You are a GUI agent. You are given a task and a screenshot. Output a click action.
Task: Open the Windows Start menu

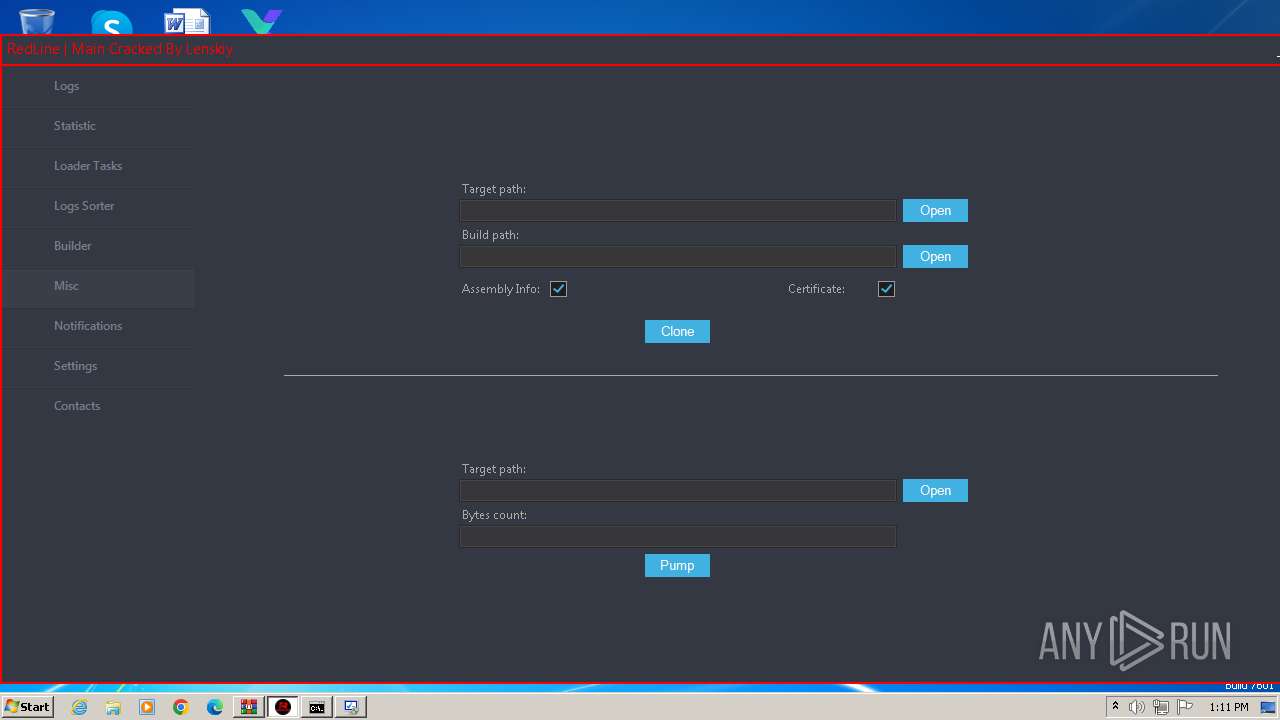tap(27, 707)
